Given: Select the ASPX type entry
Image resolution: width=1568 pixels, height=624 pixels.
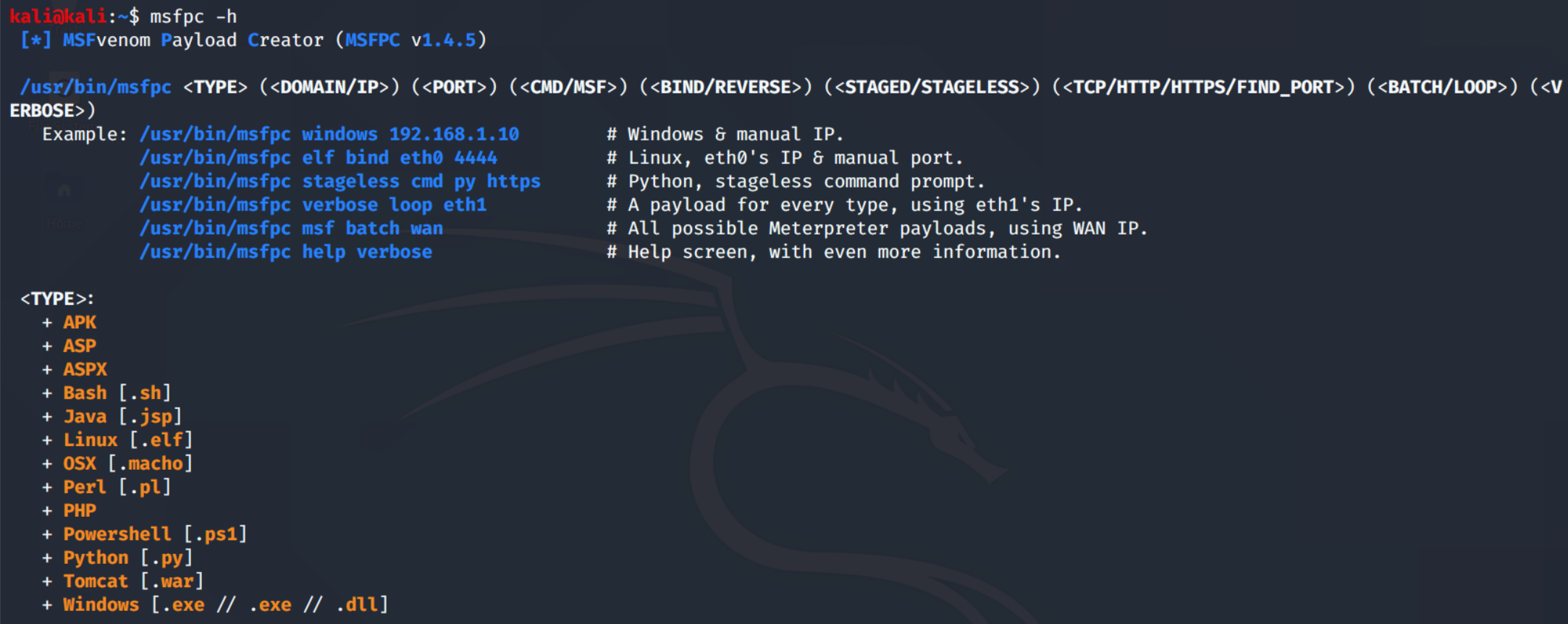Looking at the screenshot, I should (x=85, y=369).
